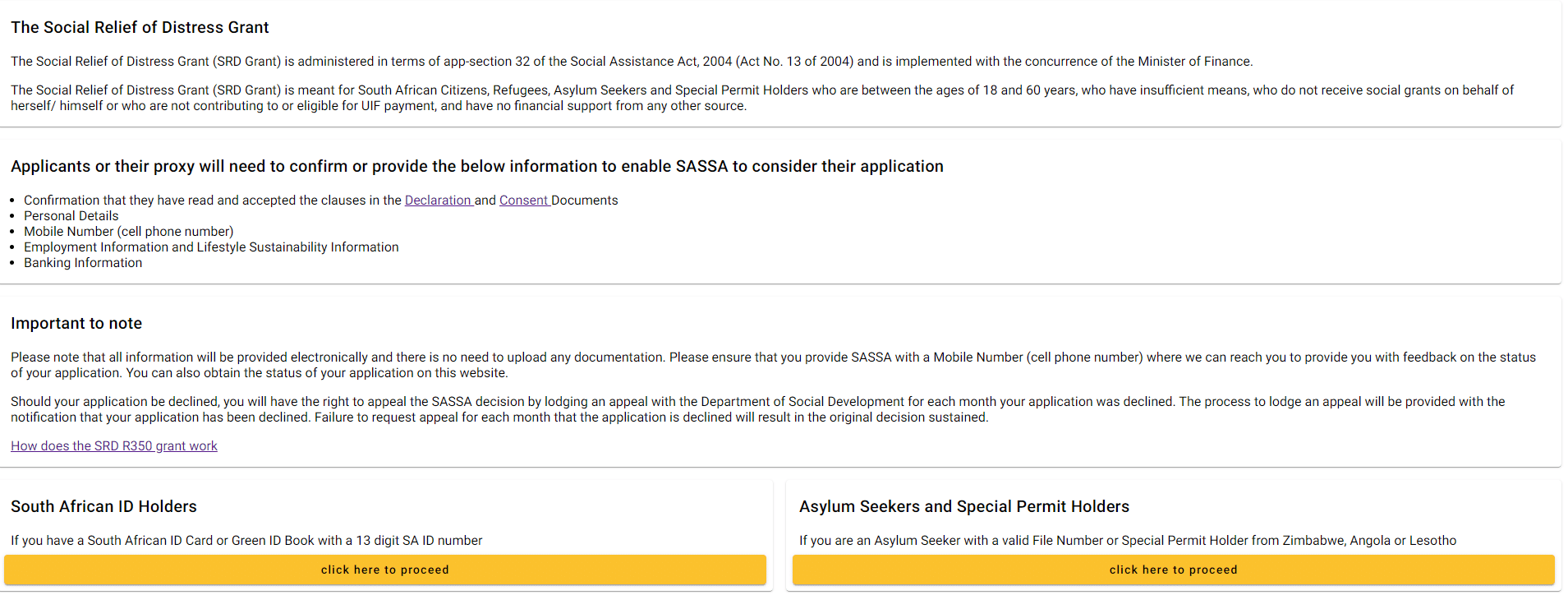Click the 'Employment Information and Lifestyle Sustainability' bullet

211,247
